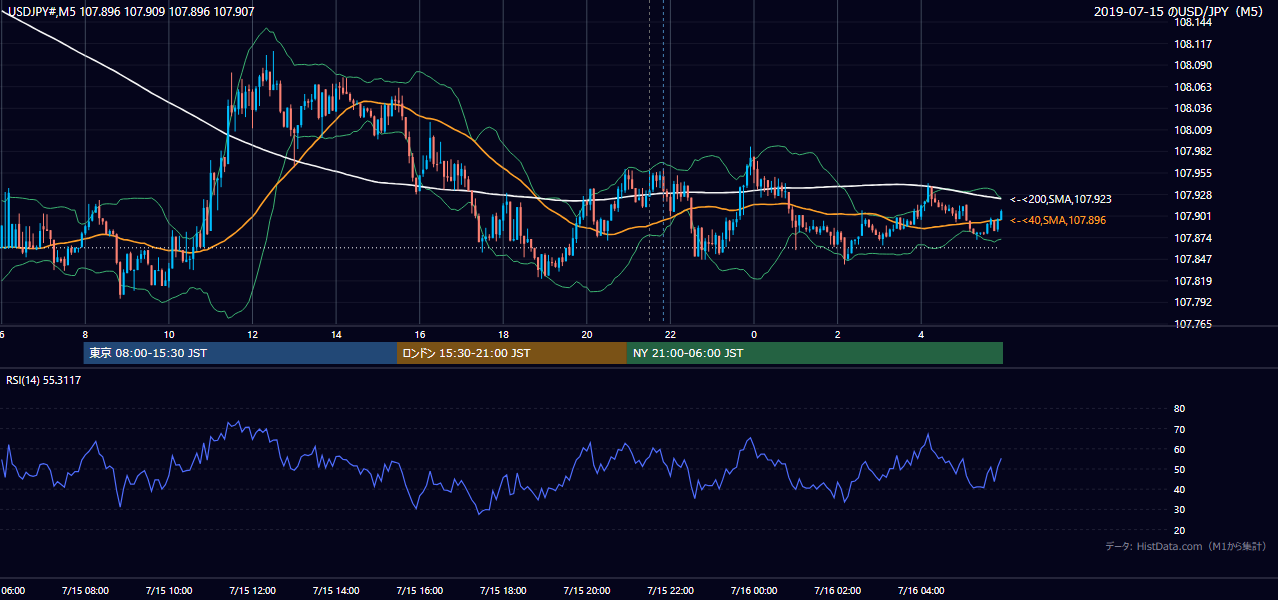
Task: Click the 107.982 price axis label
Action: point(1193,151)
